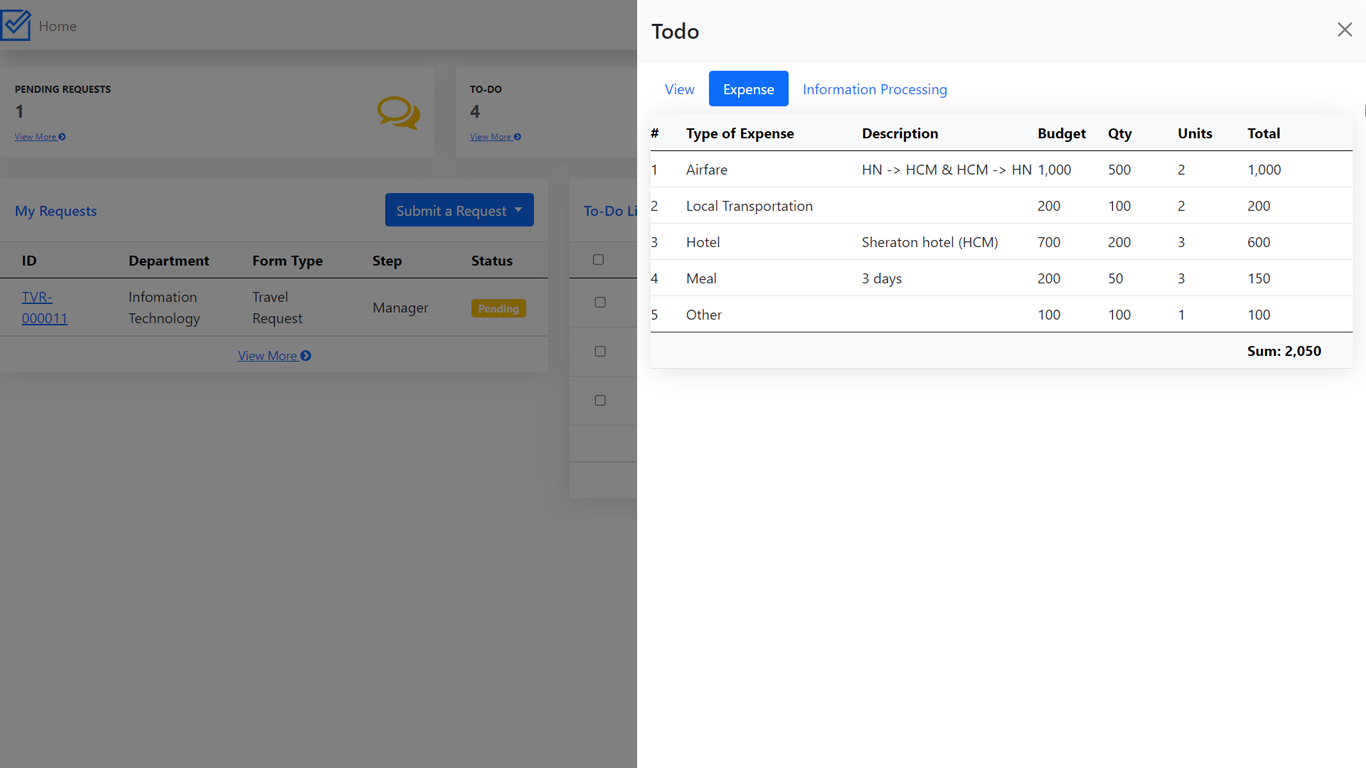Click the Home breadcrumb icon area
Screen dimensions: 1366x768
[57, 25]
